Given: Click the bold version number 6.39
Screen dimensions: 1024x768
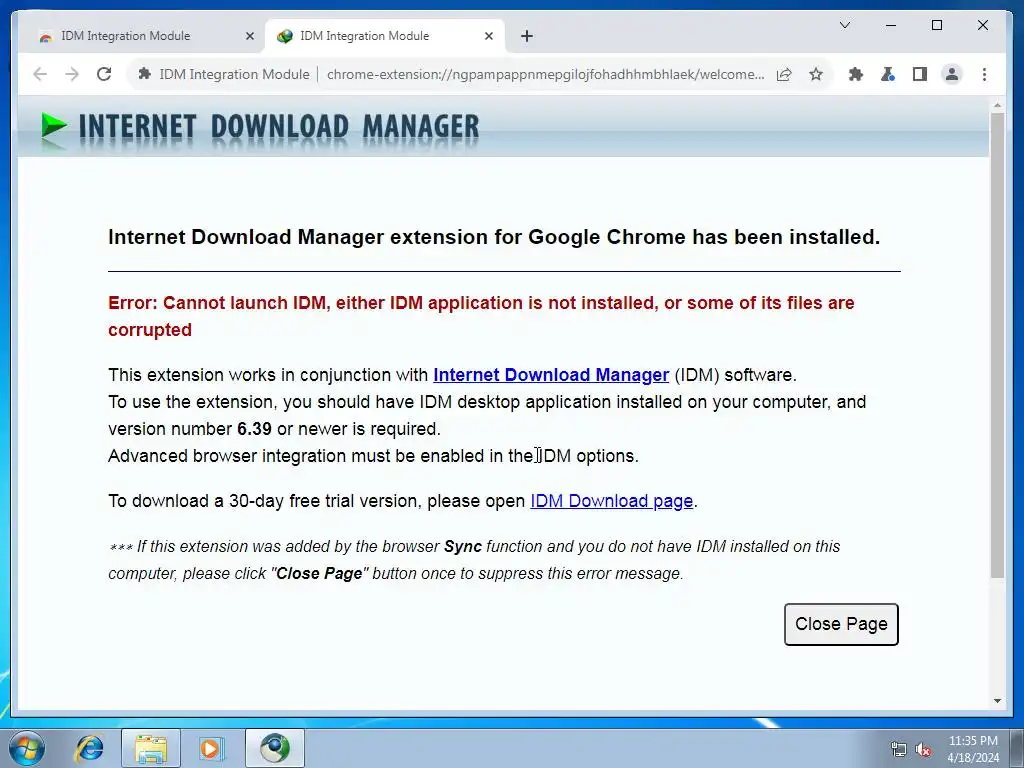Looking at the screenshot, I should point(254,429).
